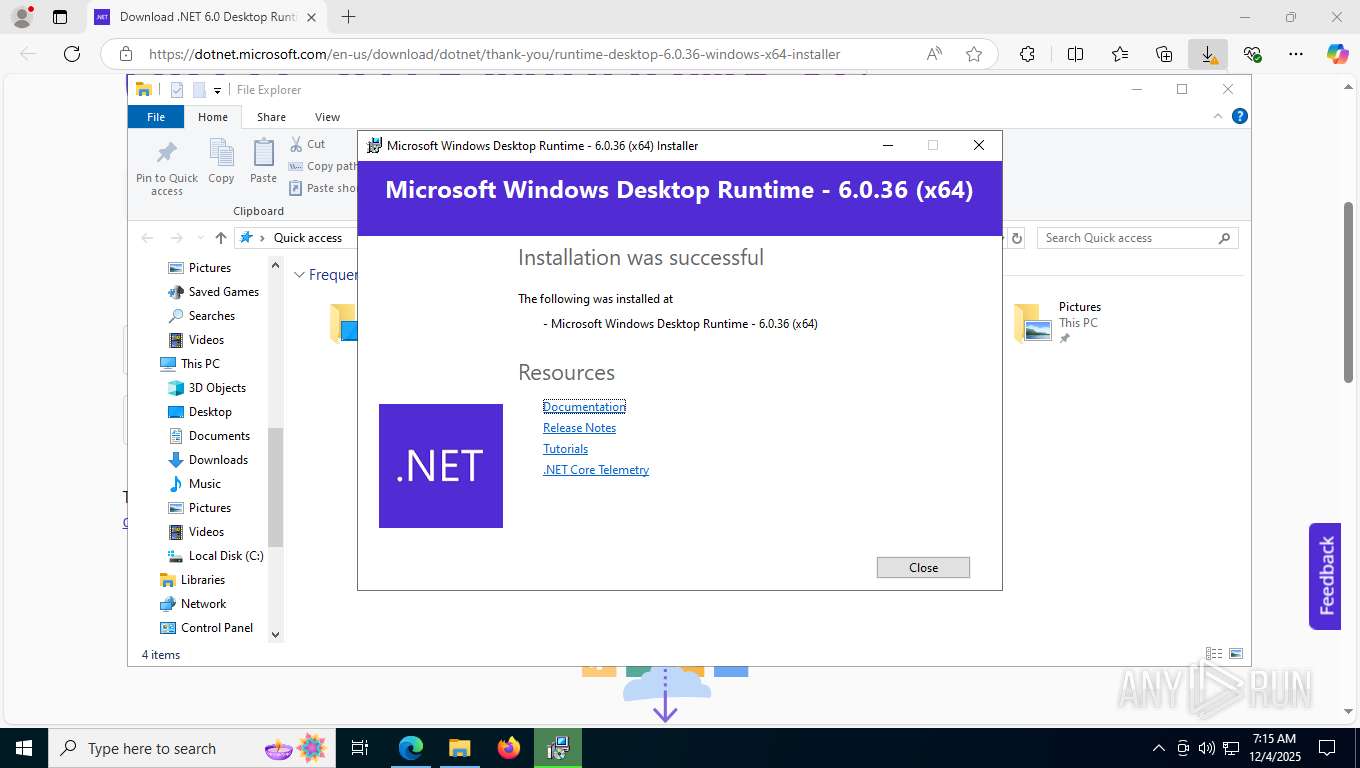Image resolution: width=1360 pixels, height=768 pixels.
Task: Switch to details view icon
Action: pyautogui.click(x=1214, y=654)
